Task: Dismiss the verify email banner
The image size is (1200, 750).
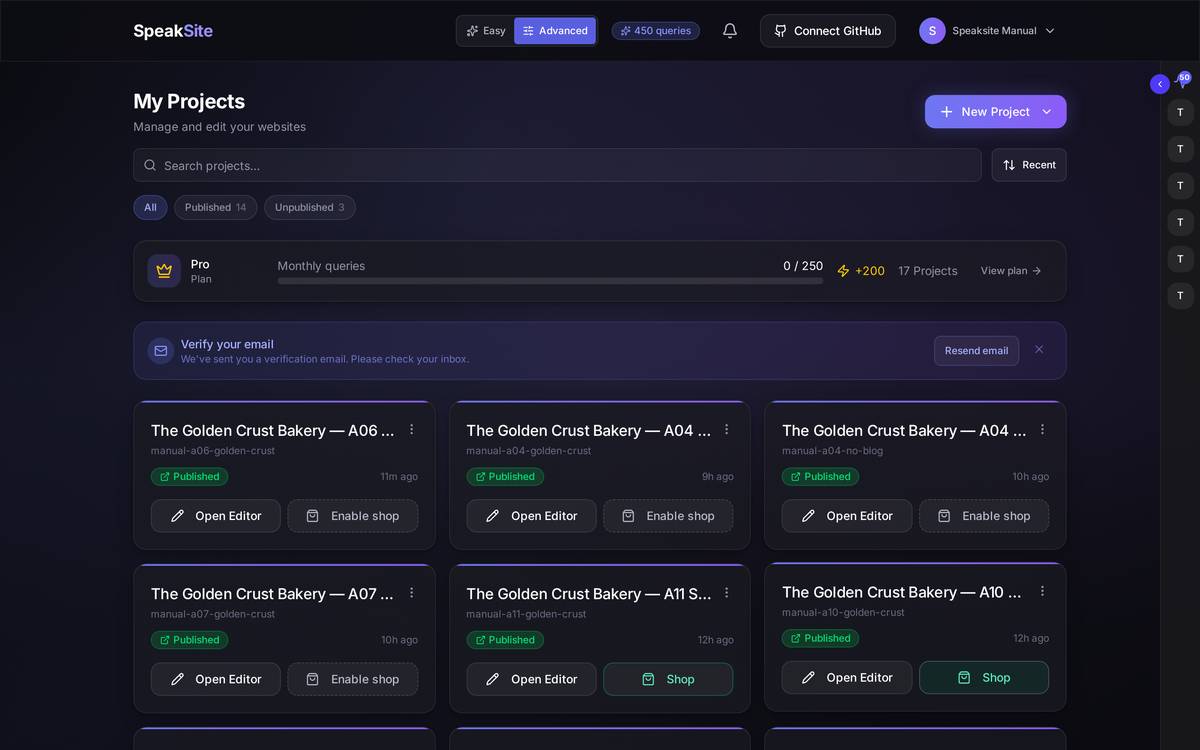Action: pyautogui.click(x=1039, y=349)
